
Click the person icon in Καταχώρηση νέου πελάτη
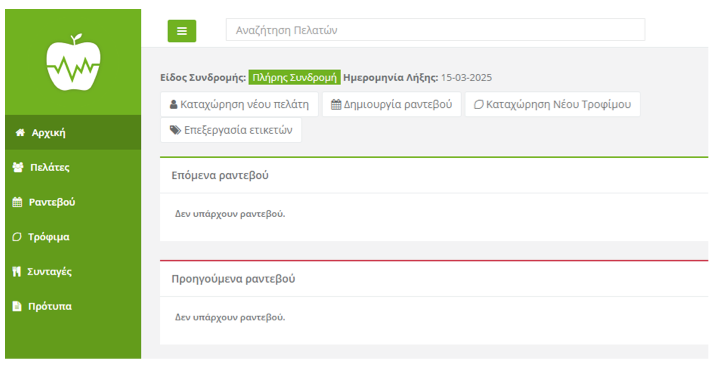pos(174,105)
